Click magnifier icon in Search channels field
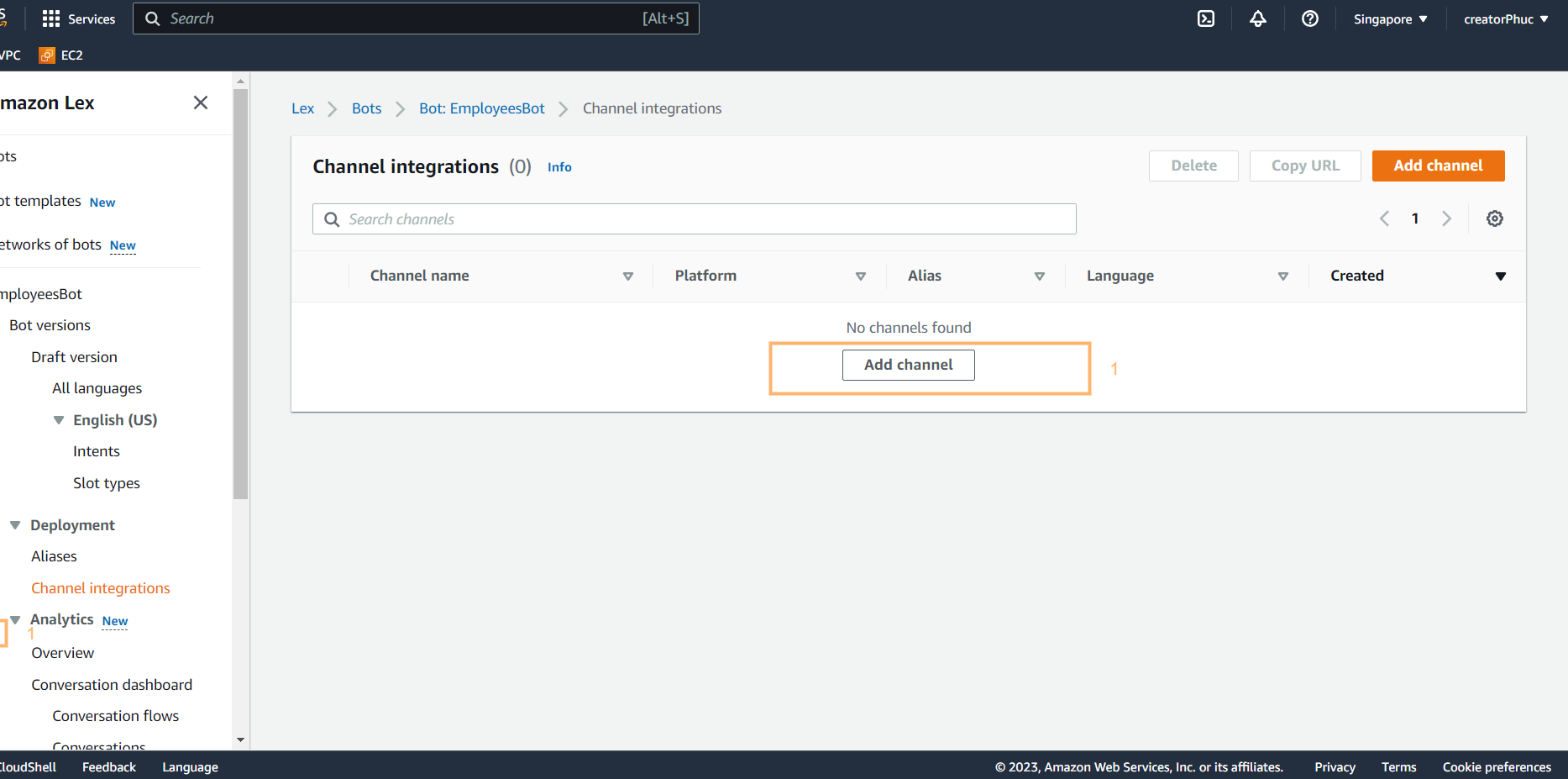The height and width of the screenshot is (779, 1568). (x=332, y=219)
